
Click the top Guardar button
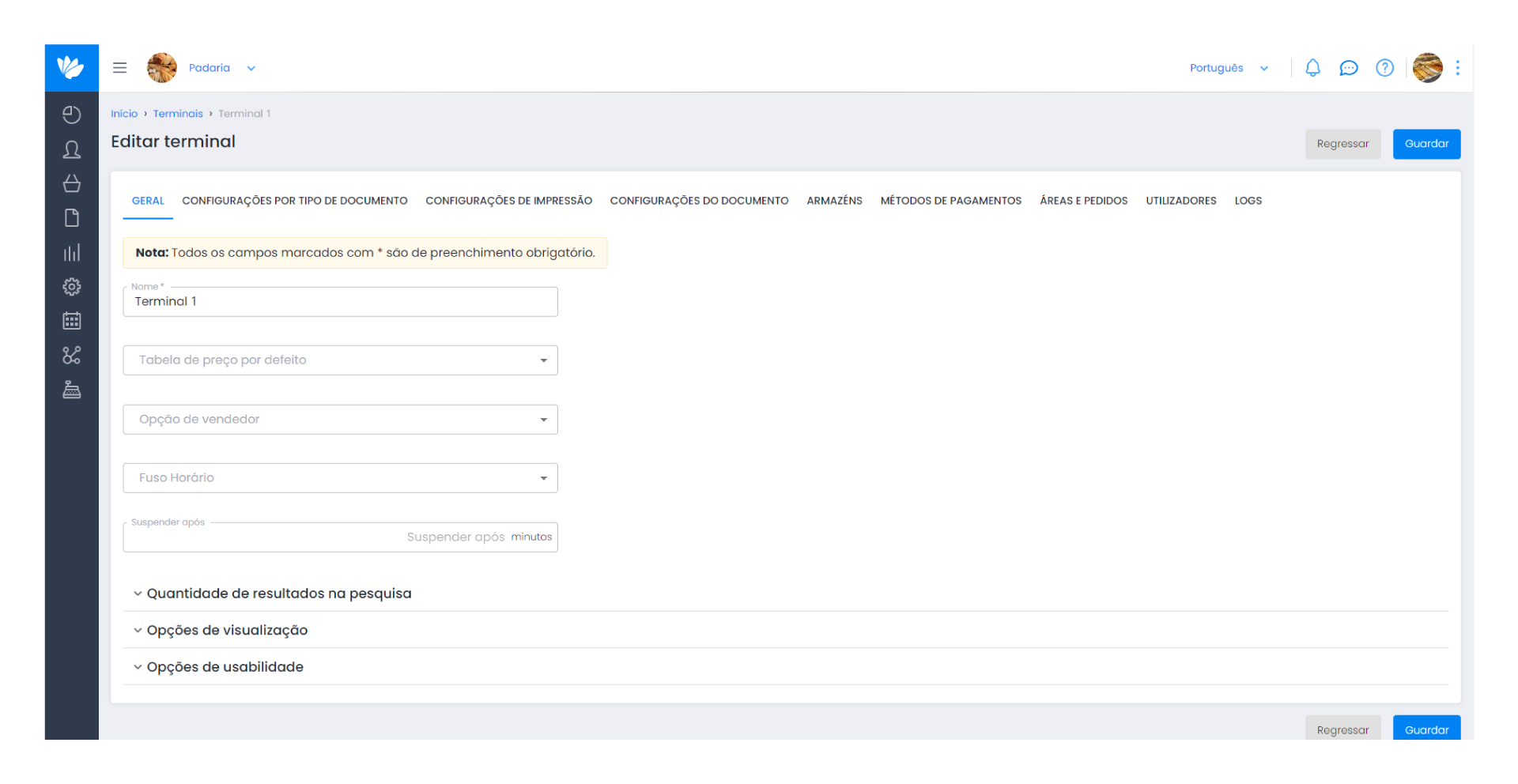point(1426,144)
